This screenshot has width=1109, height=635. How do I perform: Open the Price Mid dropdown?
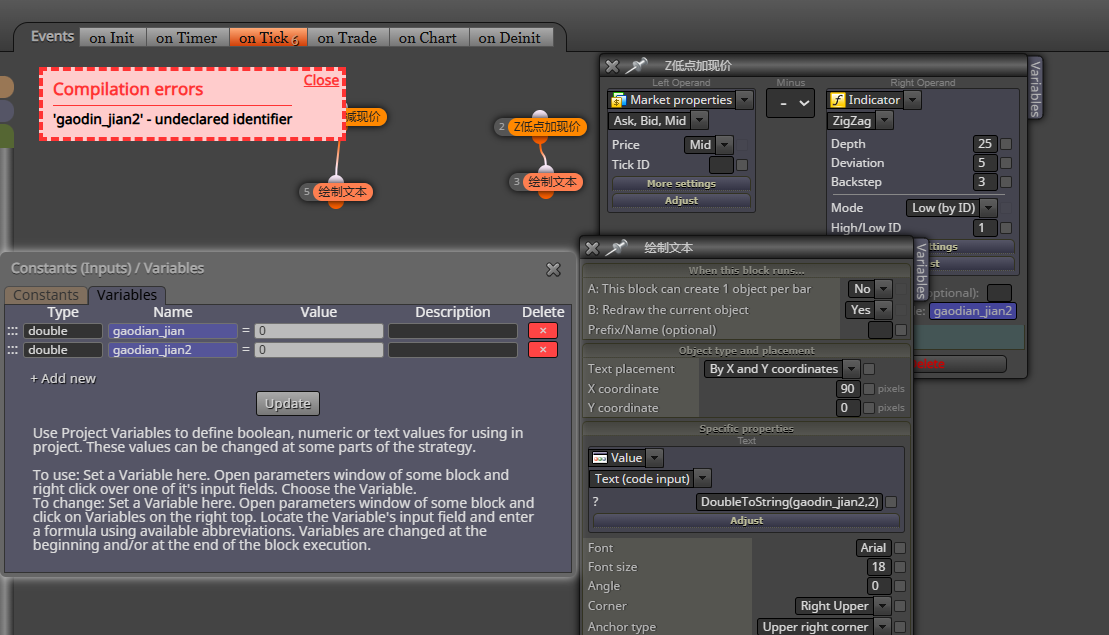pos(725,144)
